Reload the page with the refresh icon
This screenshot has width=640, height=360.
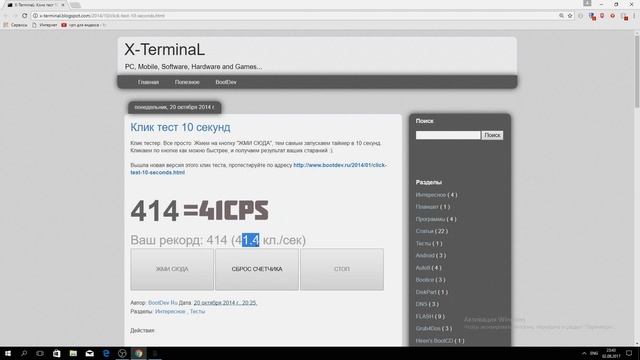coord(24,16)
